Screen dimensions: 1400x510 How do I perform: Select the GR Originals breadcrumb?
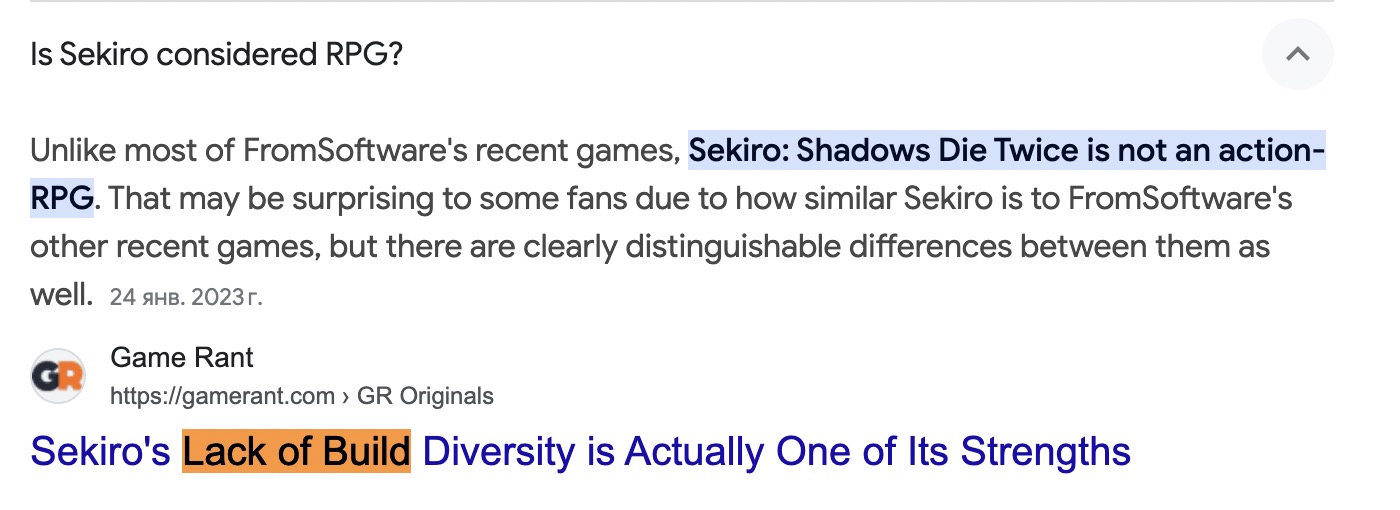click(x=425, y=396)
